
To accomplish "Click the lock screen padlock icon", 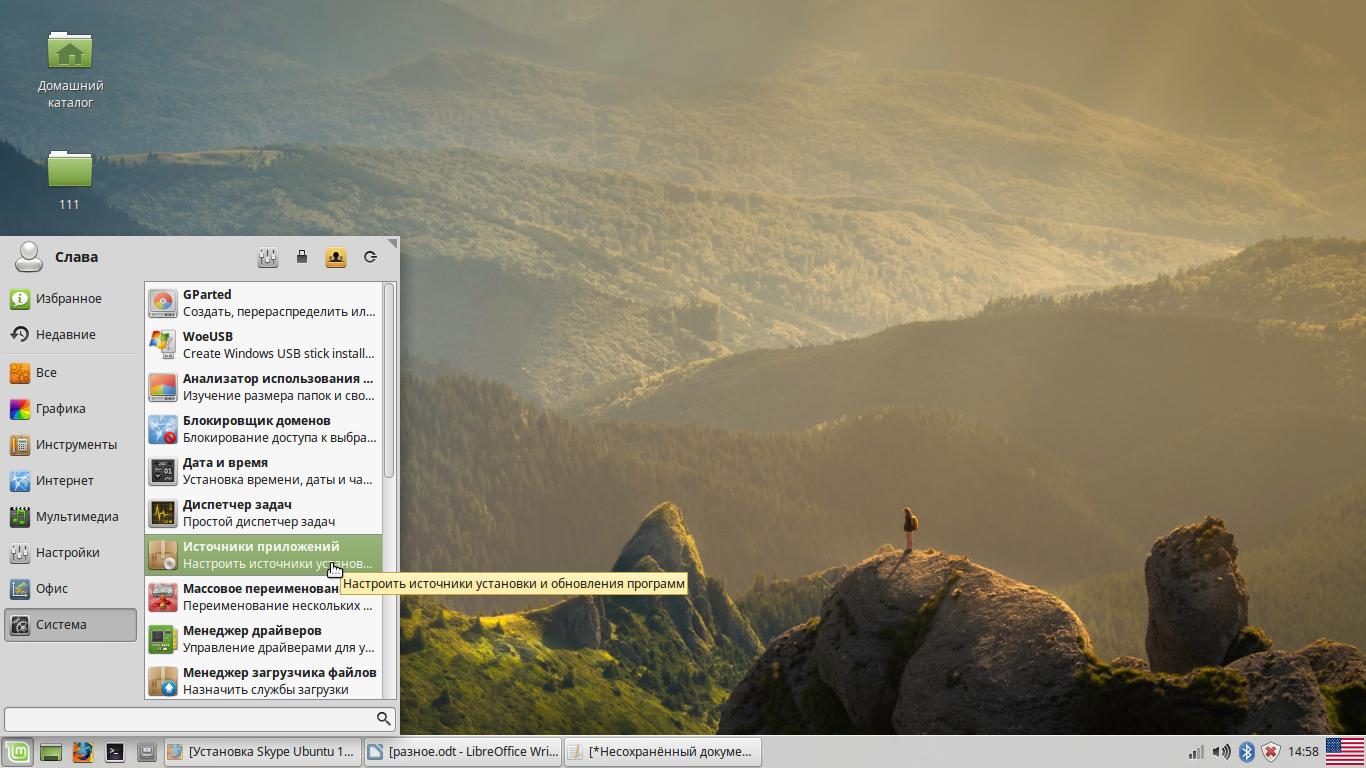I will pos(302,257).
